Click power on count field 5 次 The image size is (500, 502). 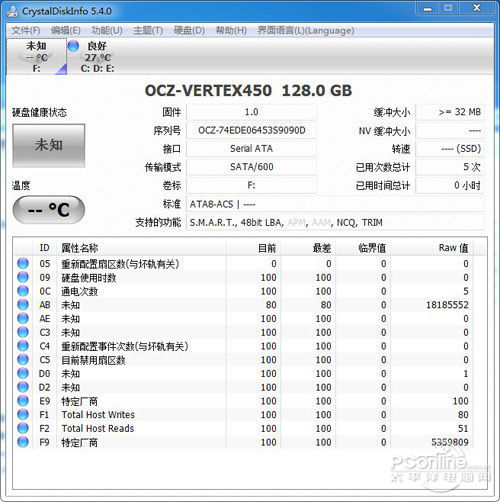pyautogui.click(x=450, y=167)
